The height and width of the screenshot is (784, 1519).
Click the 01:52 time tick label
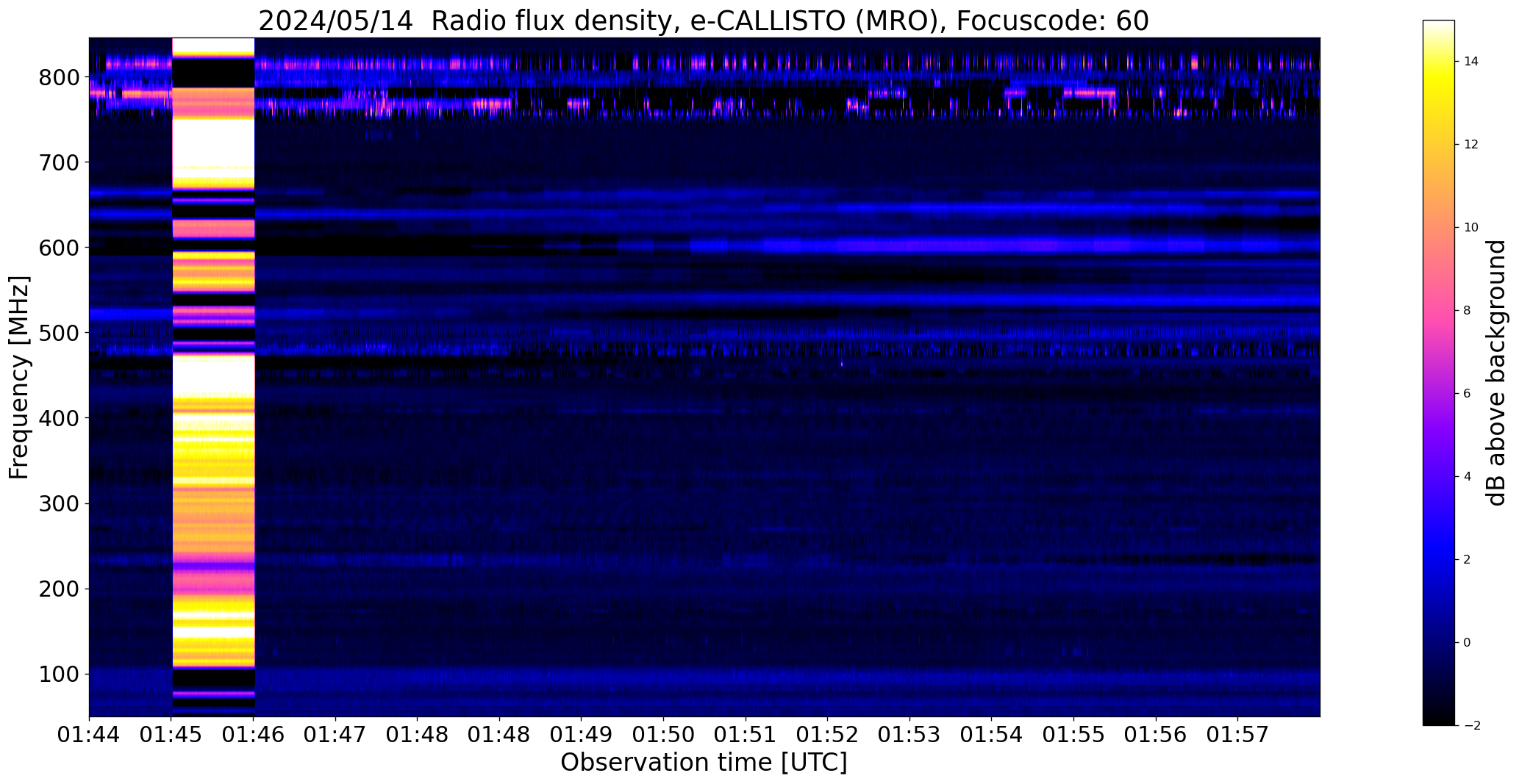click(828, 735)
